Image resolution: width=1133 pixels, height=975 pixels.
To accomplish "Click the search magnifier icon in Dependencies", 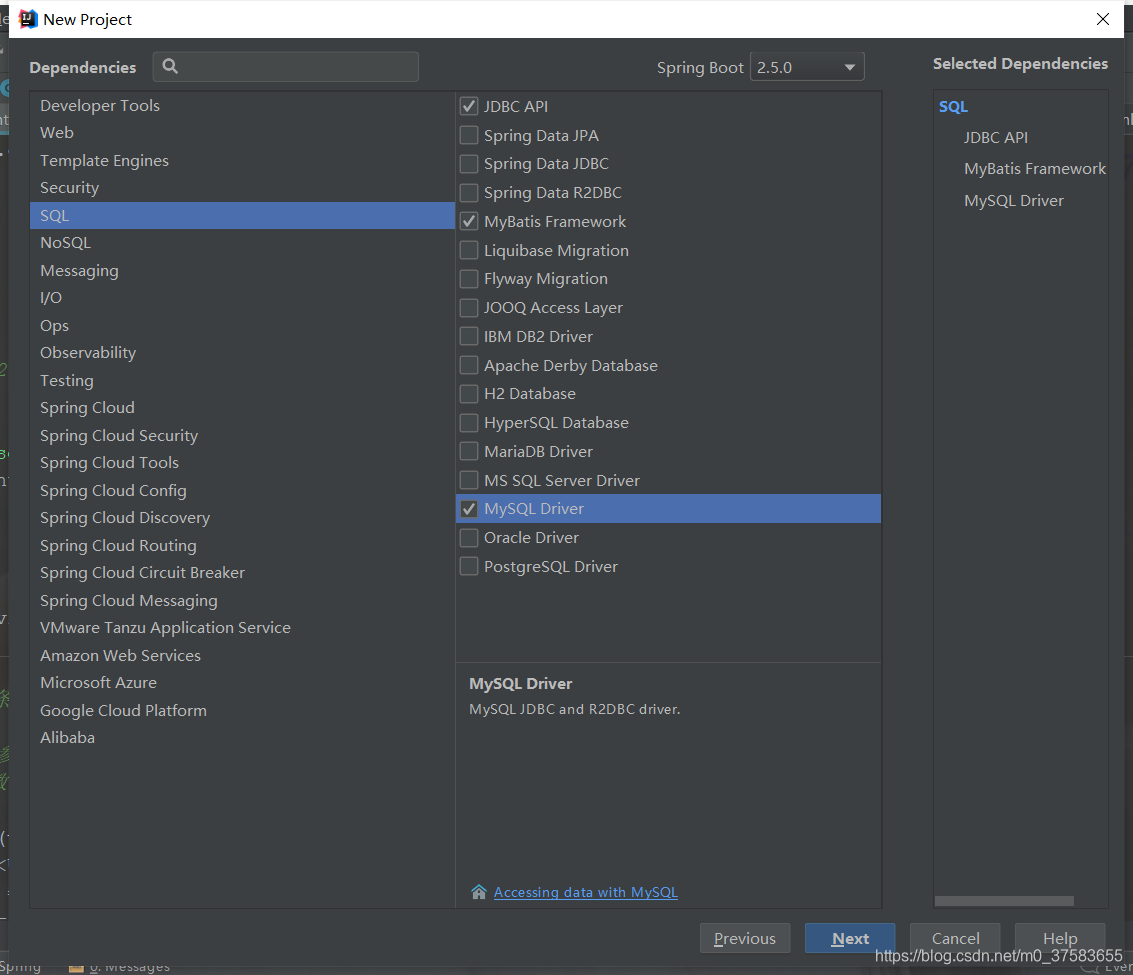I will point(170,66).
